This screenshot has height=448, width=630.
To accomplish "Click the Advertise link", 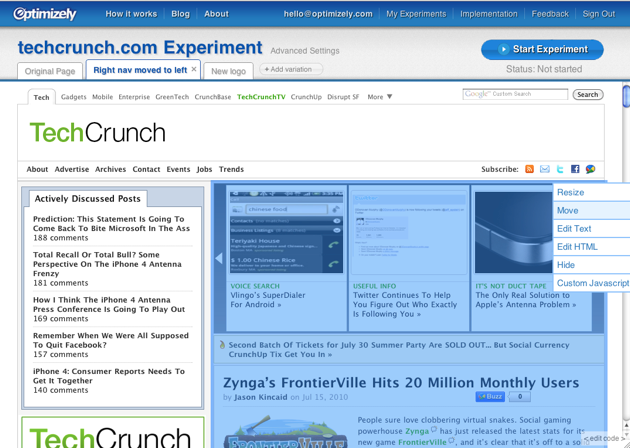I will coord(72,169).
